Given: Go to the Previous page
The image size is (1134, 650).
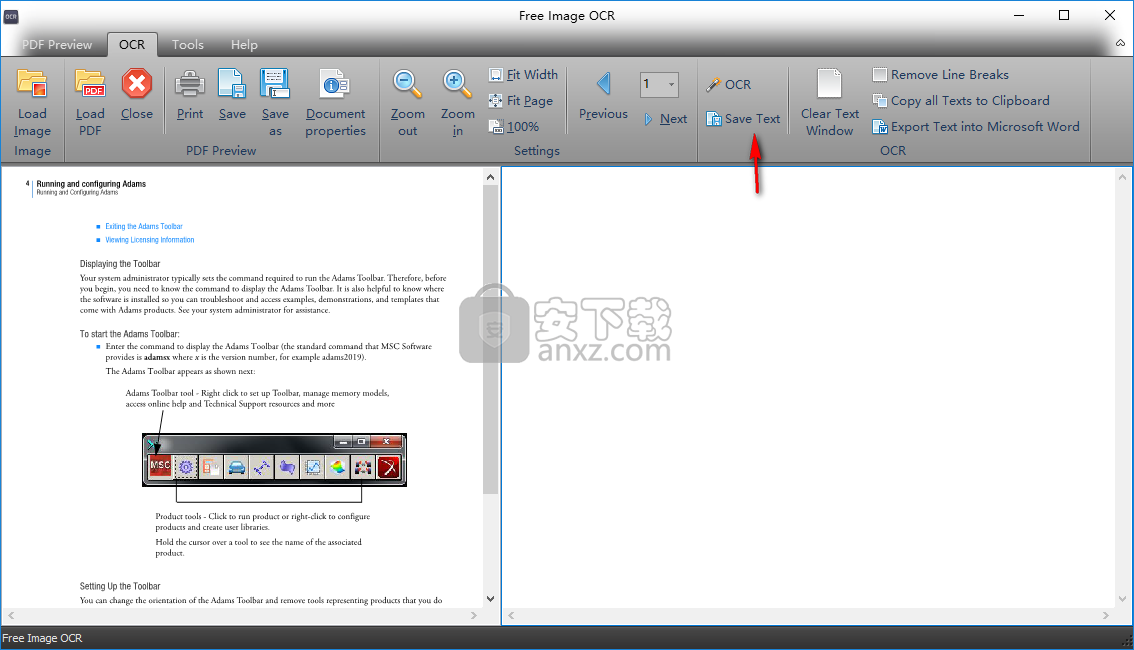Looking at the screenshot, I should click(x=603, y=95).
